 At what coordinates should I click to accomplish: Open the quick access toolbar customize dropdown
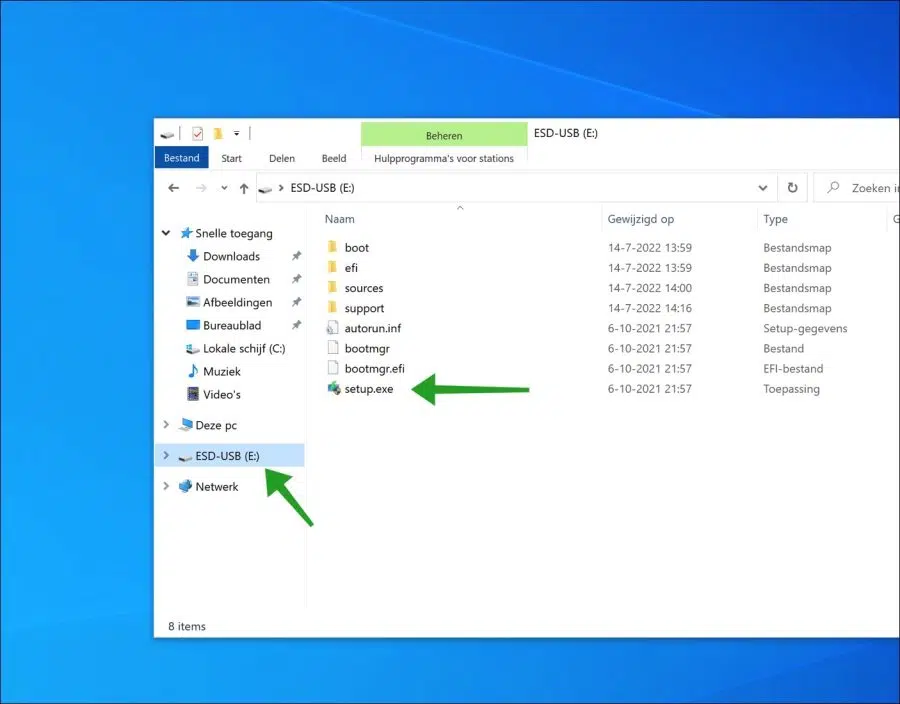tap(236, 134)
